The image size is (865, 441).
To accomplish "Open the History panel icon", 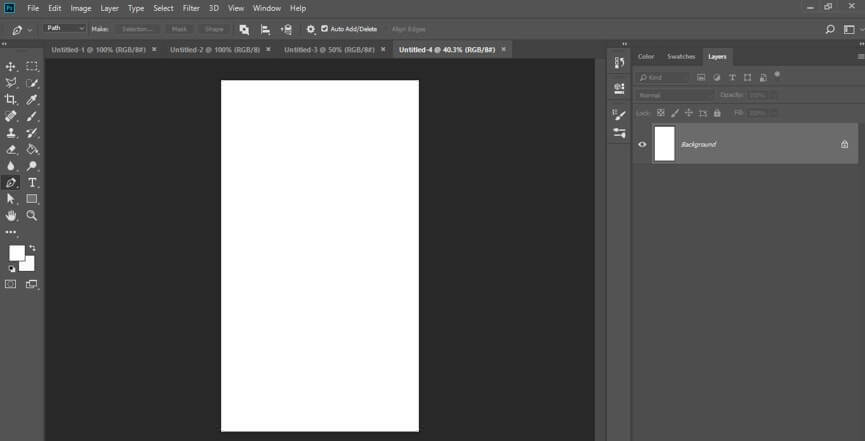I will click(x=619, y=63).
